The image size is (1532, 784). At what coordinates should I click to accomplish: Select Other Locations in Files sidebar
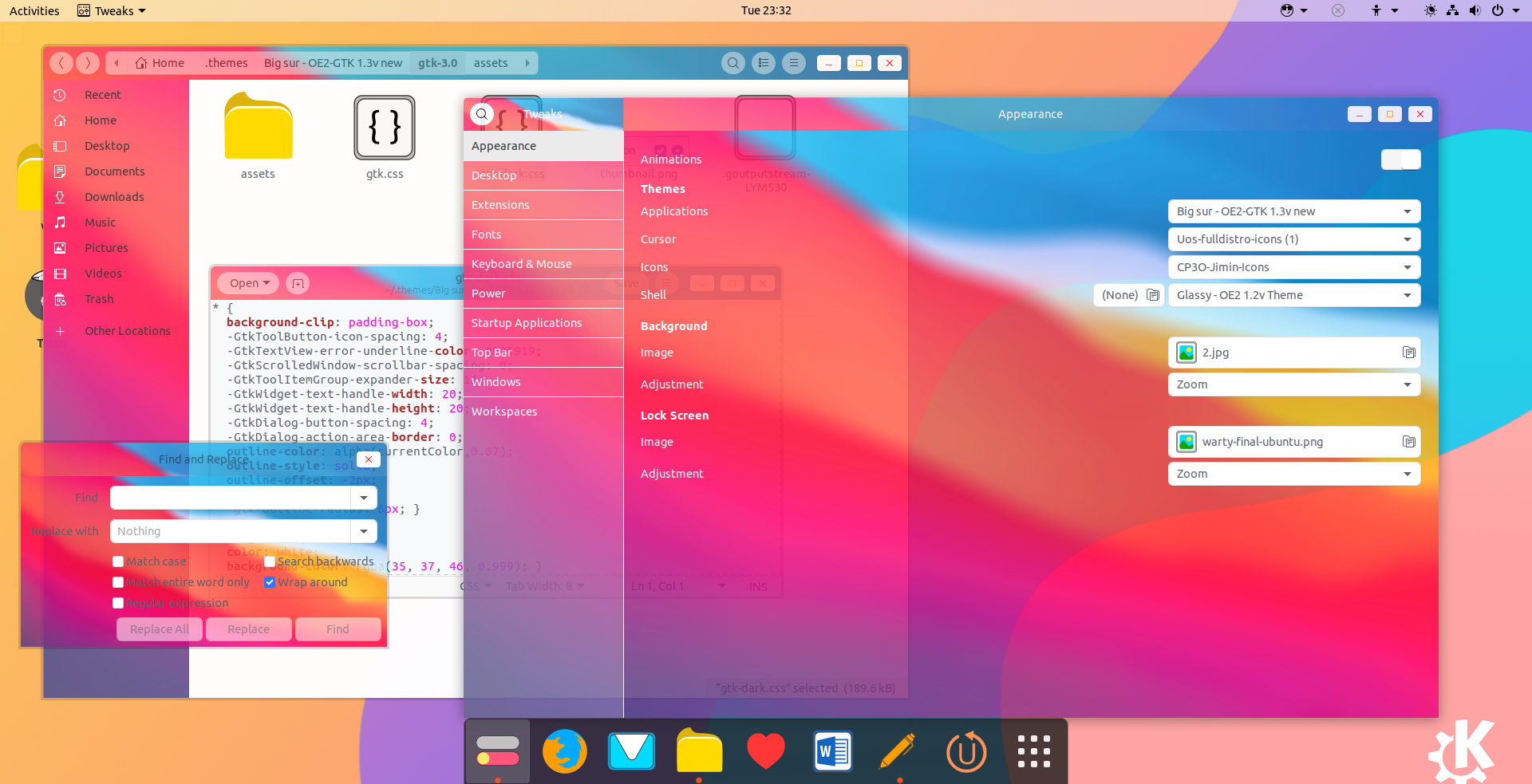click(x=116, y=331)
